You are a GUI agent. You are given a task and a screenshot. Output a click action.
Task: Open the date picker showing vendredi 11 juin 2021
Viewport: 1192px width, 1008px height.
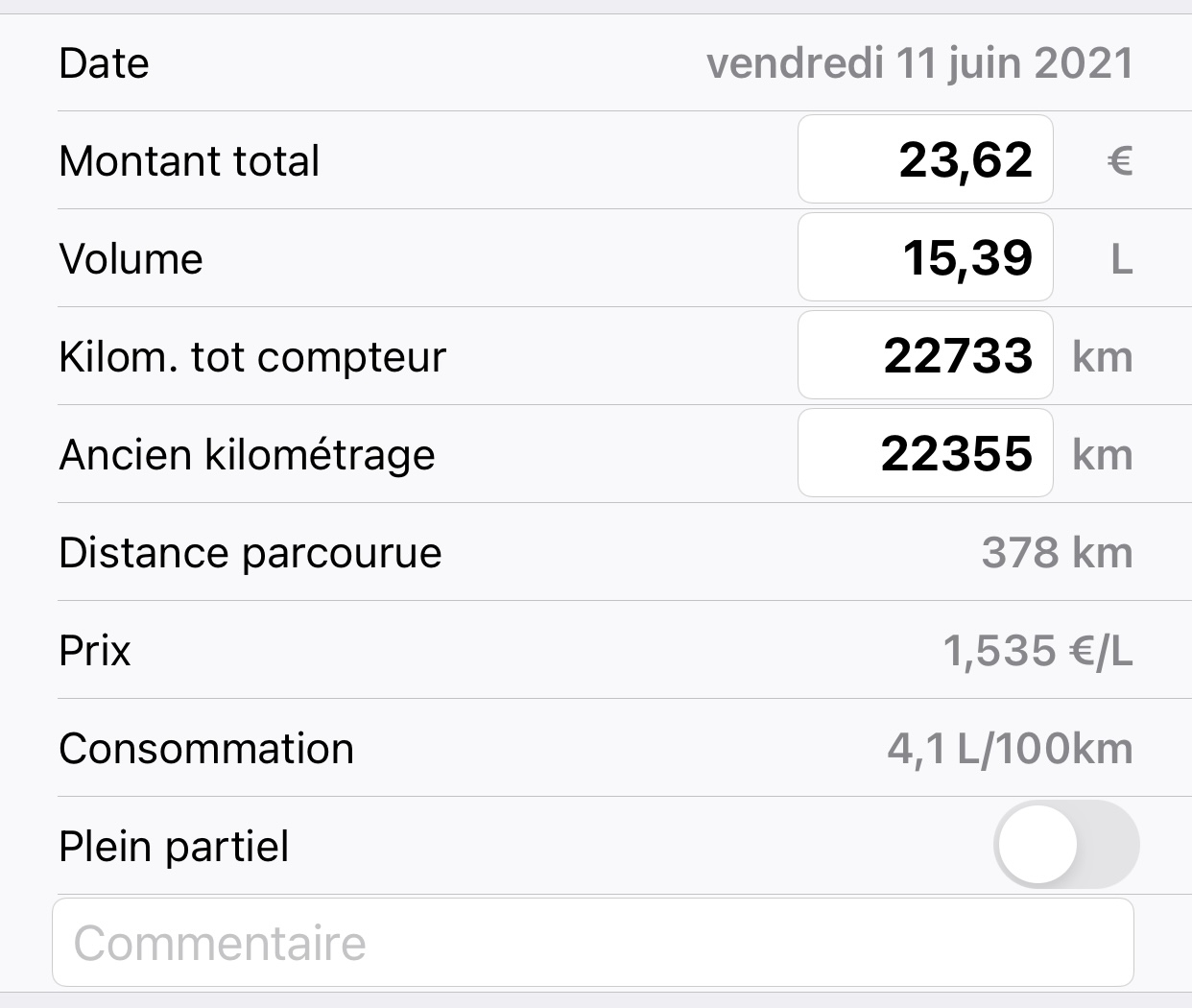919,63
